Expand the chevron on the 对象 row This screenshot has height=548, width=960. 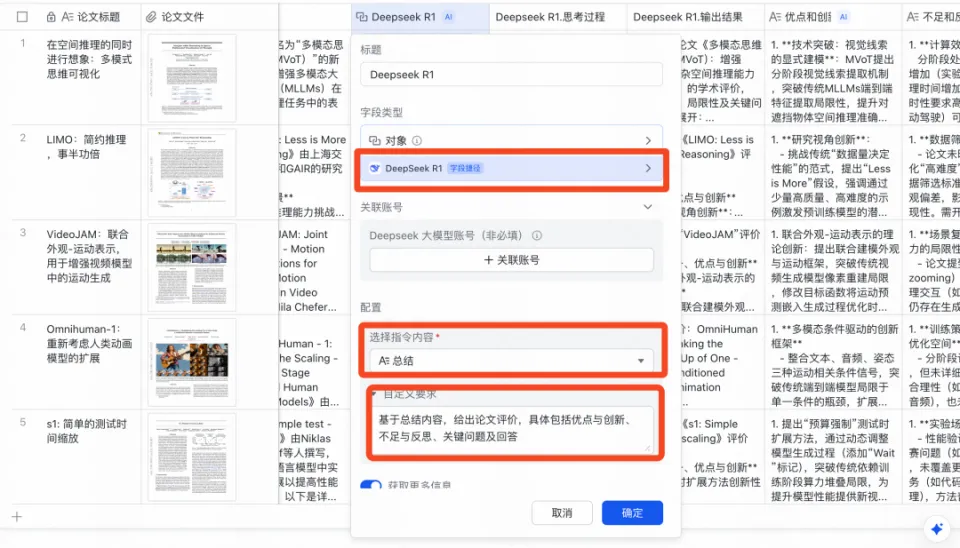pyautogui.click(x=648, y=140)
